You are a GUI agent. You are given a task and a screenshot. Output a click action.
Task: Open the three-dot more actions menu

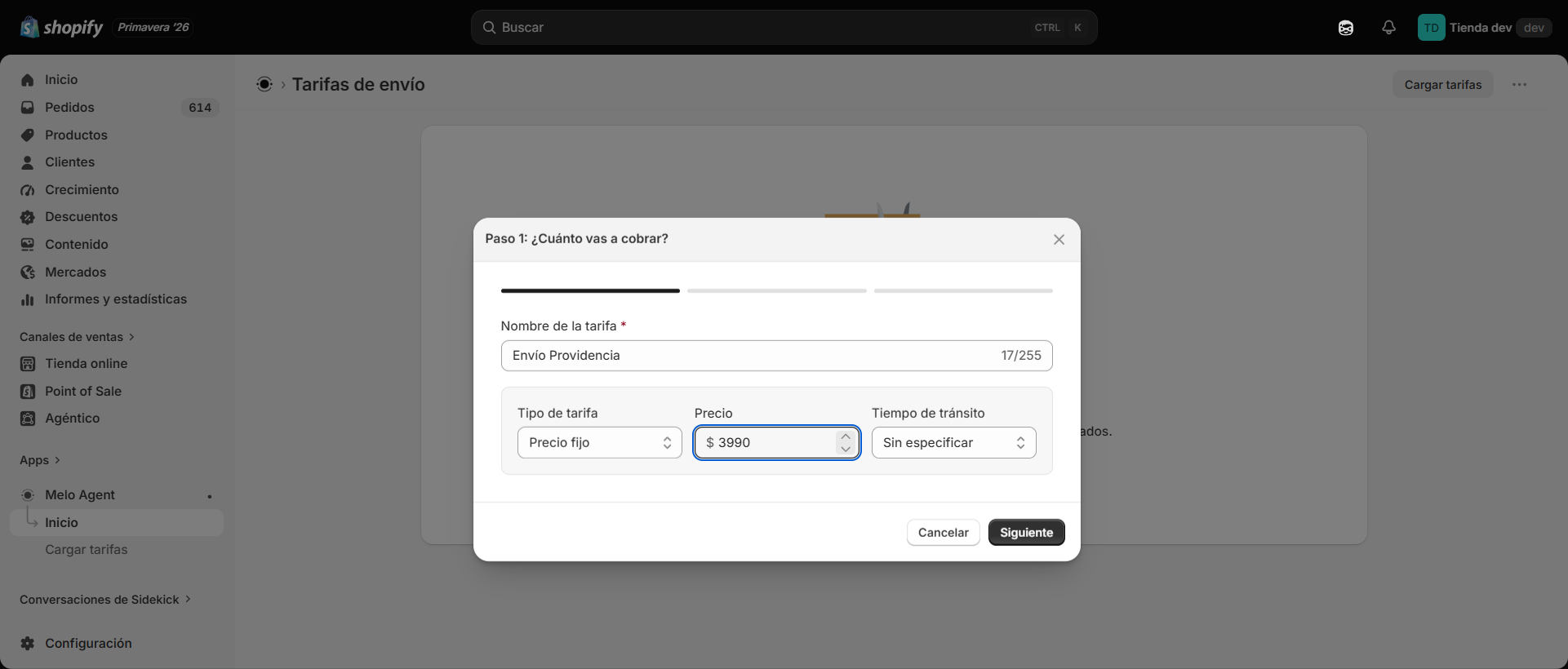1519,85
